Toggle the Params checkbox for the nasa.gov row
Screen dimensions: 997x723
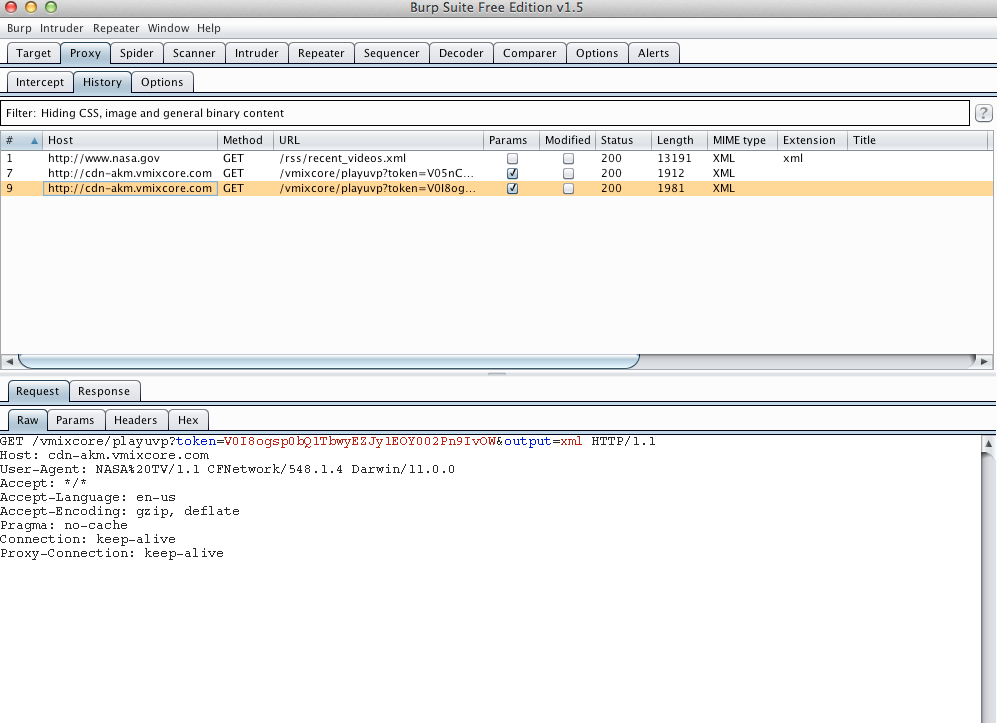pos(512,158)
